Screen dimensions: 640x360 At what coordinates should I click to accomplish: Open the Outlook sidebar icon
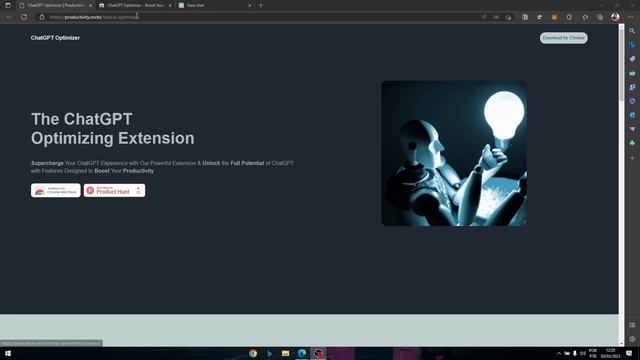click(x=632, y=116)
